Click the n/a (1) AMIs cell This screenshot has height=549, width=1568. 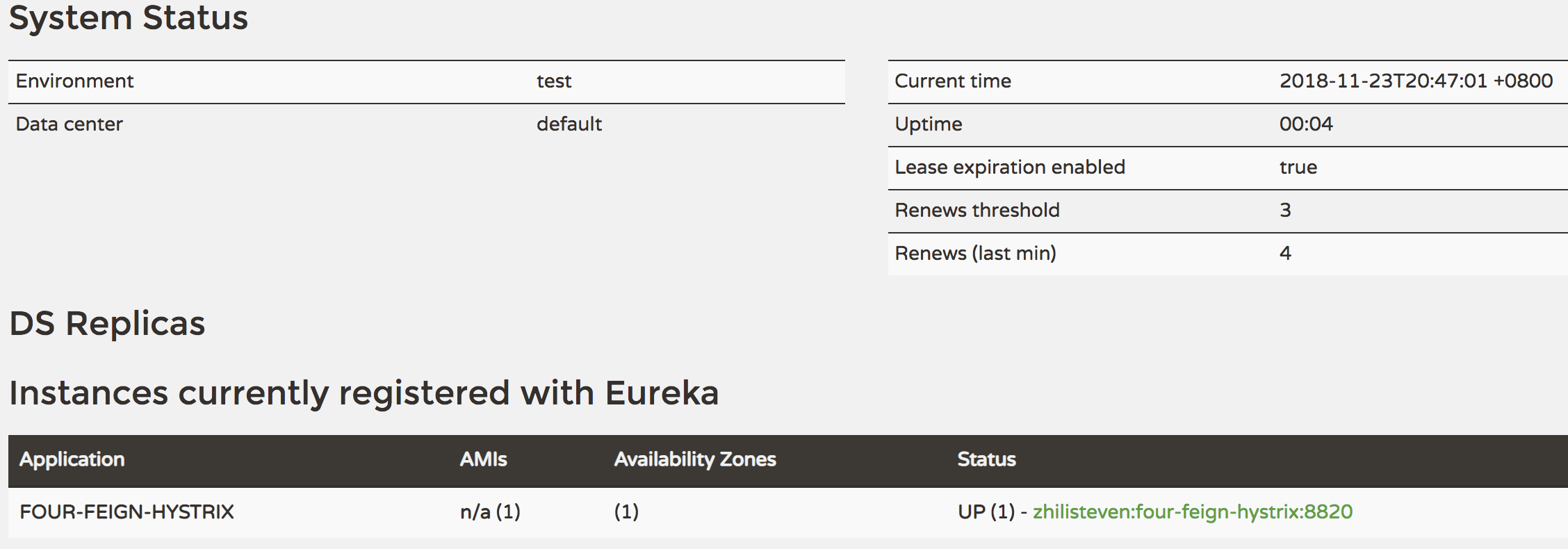490,512
